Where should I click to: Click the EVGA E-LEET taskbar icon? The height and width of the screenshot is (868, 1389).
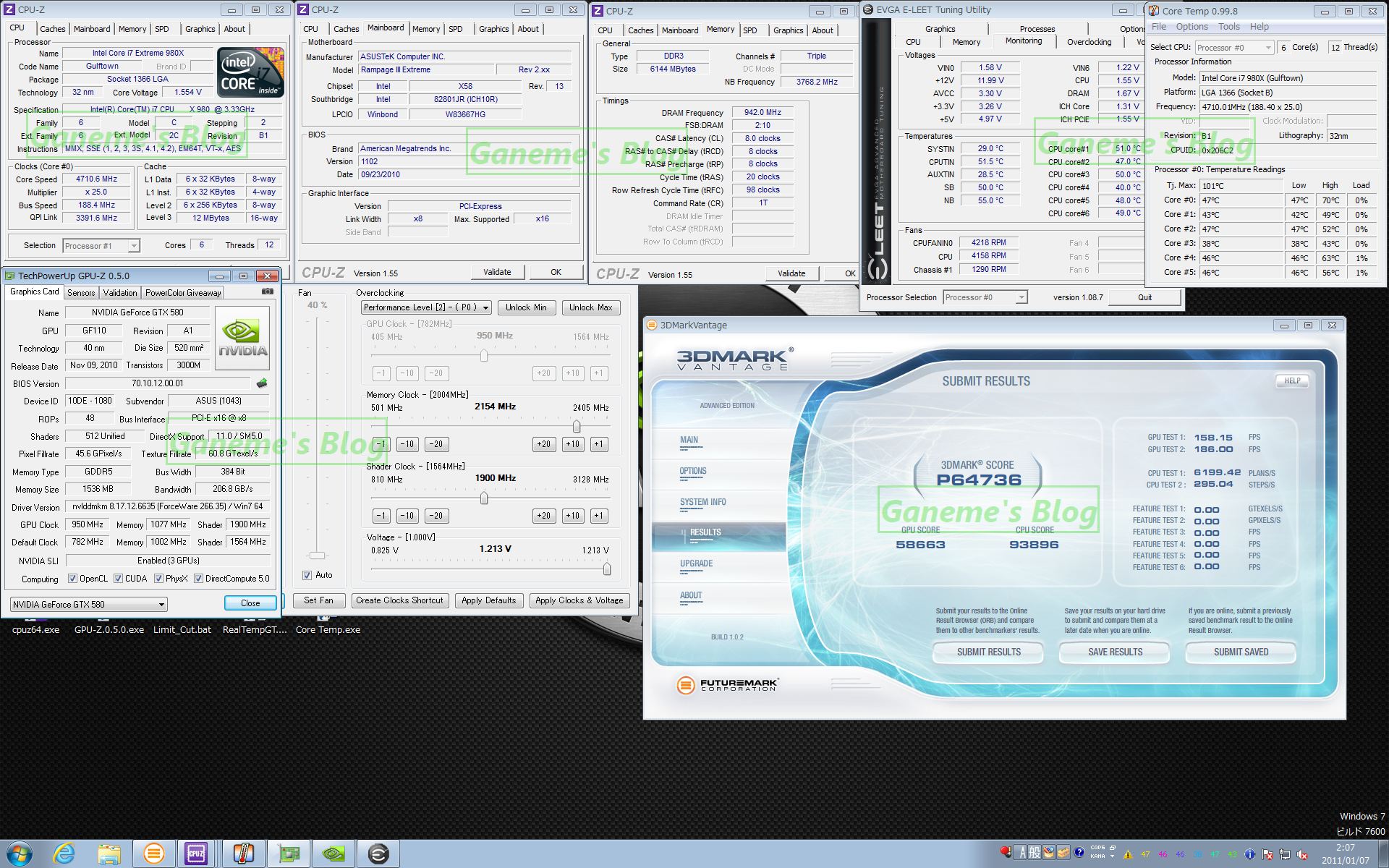coord(378,854)
